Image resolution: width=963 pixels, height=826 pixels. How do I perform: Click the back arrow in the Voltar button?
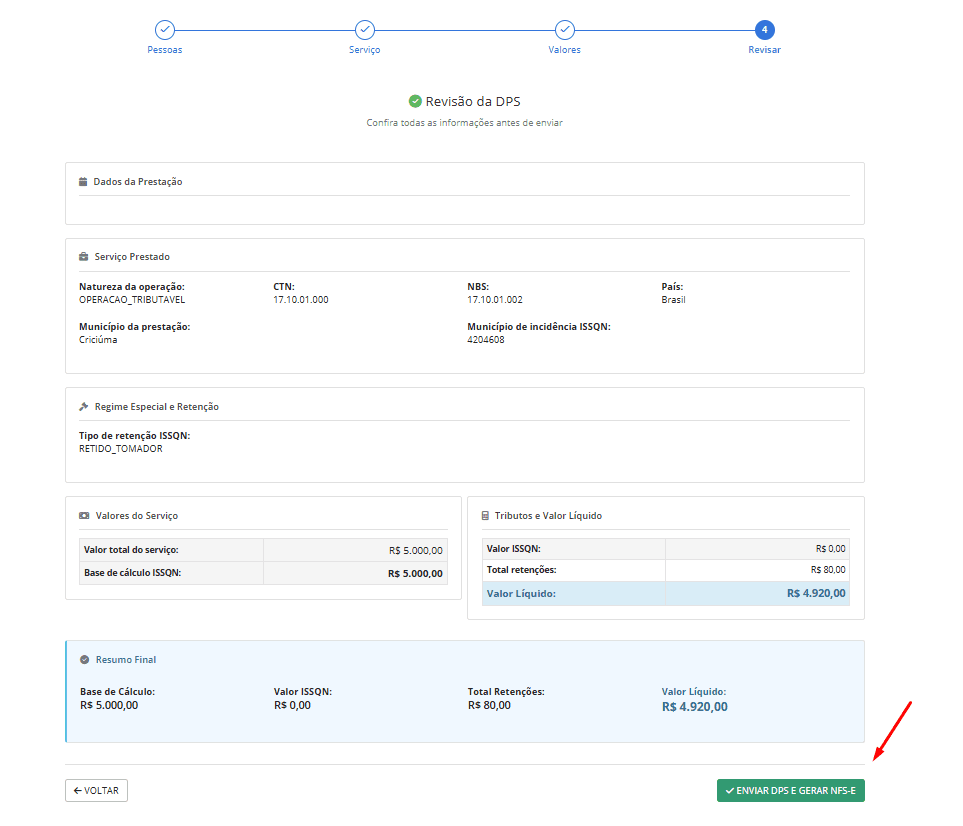pos(78,791)
